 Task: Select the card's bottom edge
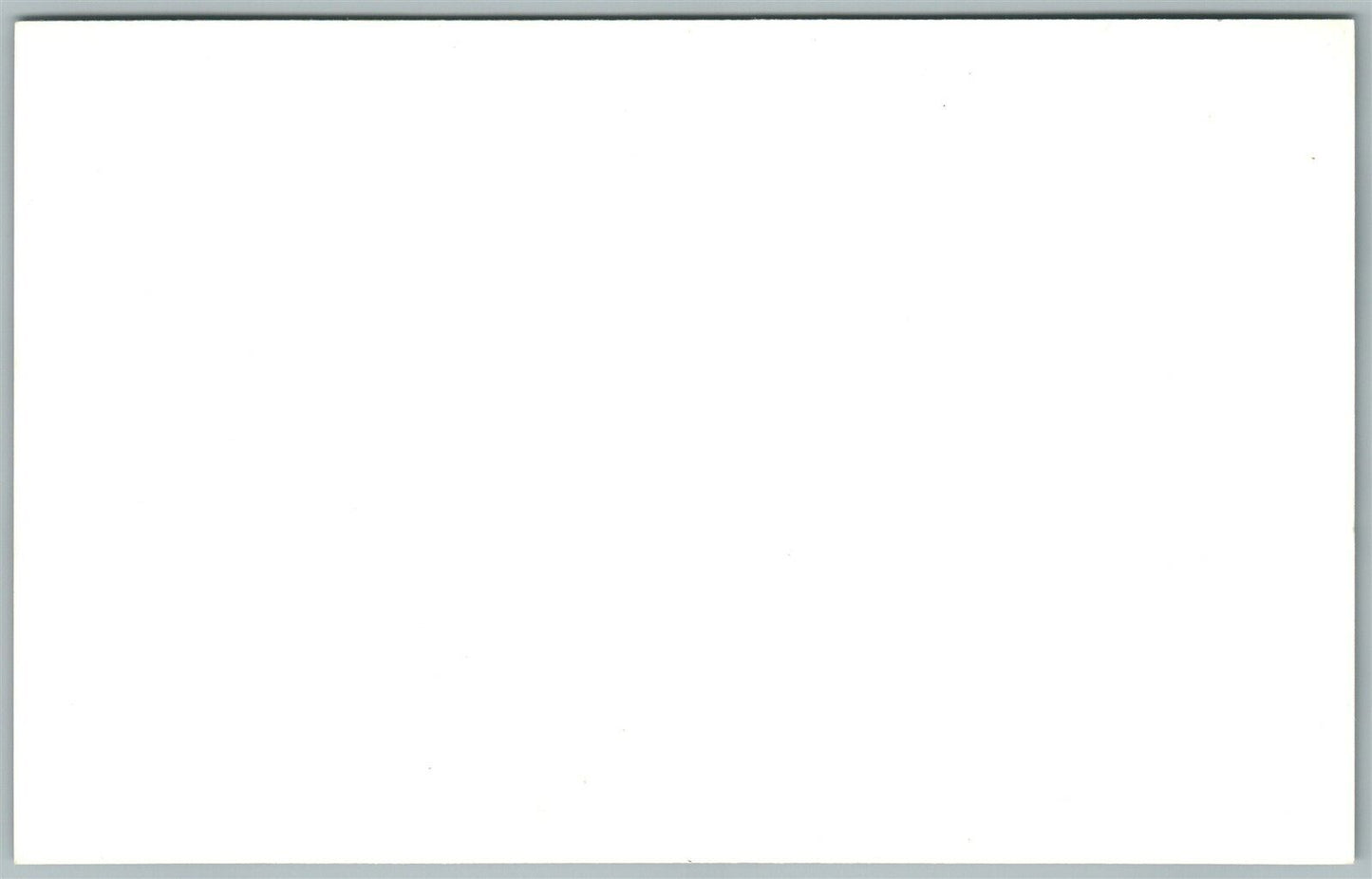685,863
